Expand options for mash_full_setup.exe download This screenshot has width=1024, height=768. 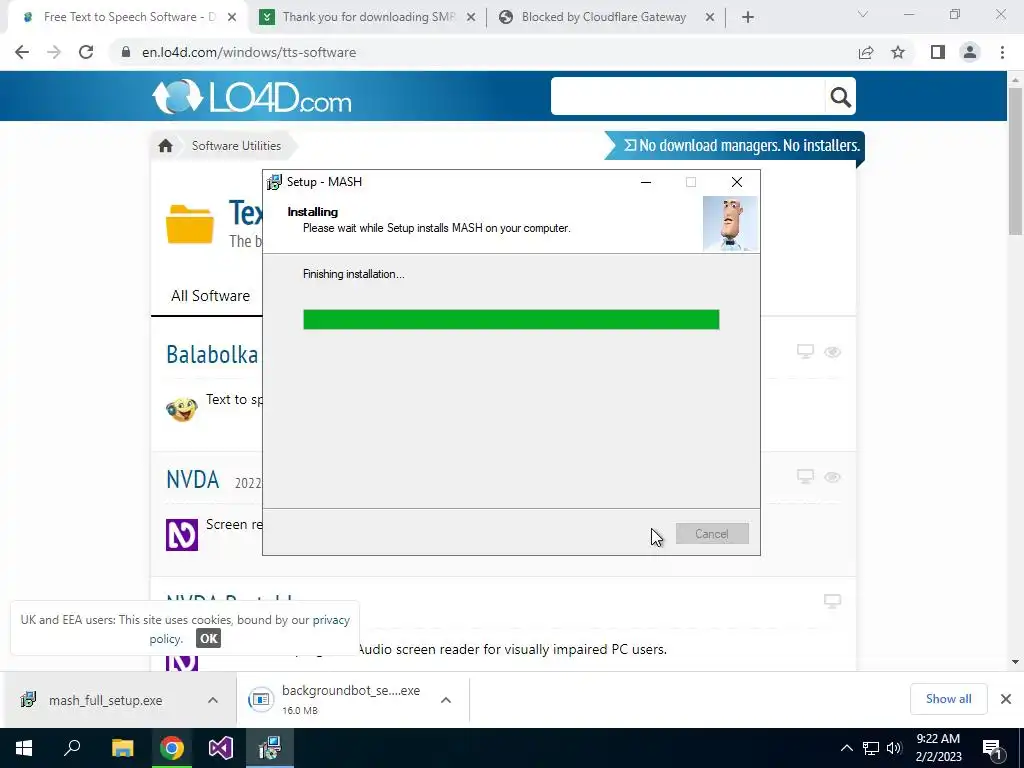213,700
